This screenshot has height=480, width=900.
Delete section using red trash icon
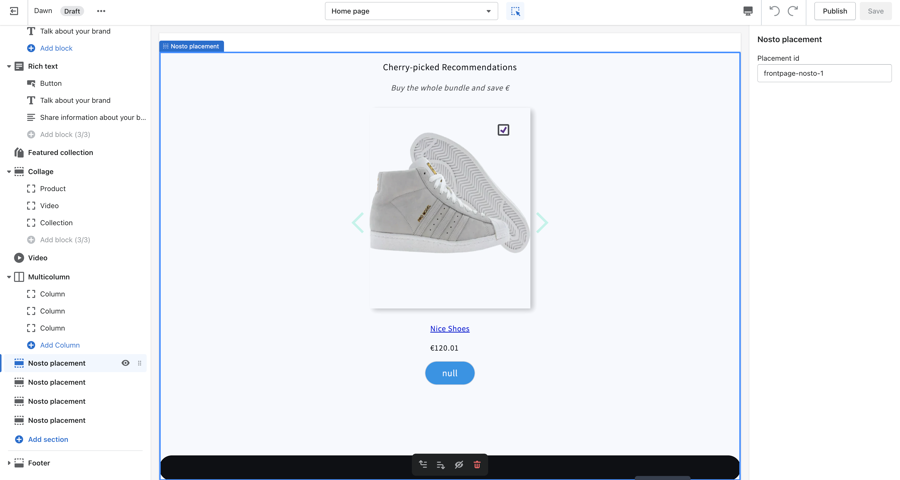[x=477, y=465]
